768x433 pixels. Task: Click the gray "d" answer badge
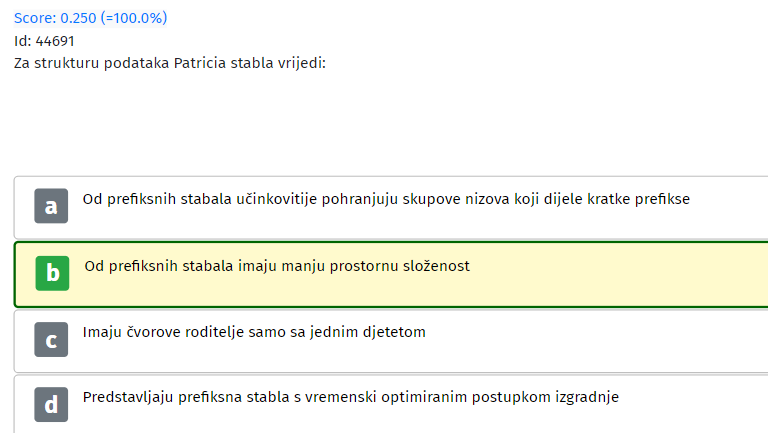[x=51, y=405]
